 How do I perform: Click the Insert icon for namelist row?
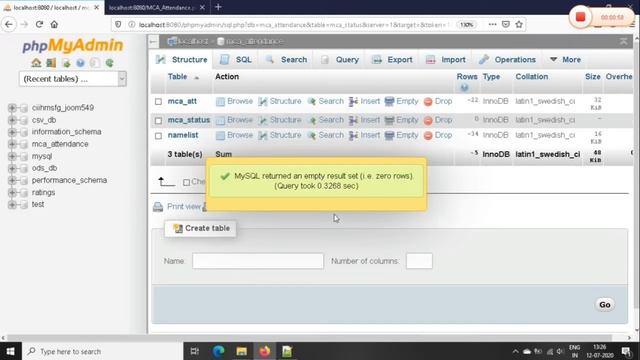[x=353, y=136]
